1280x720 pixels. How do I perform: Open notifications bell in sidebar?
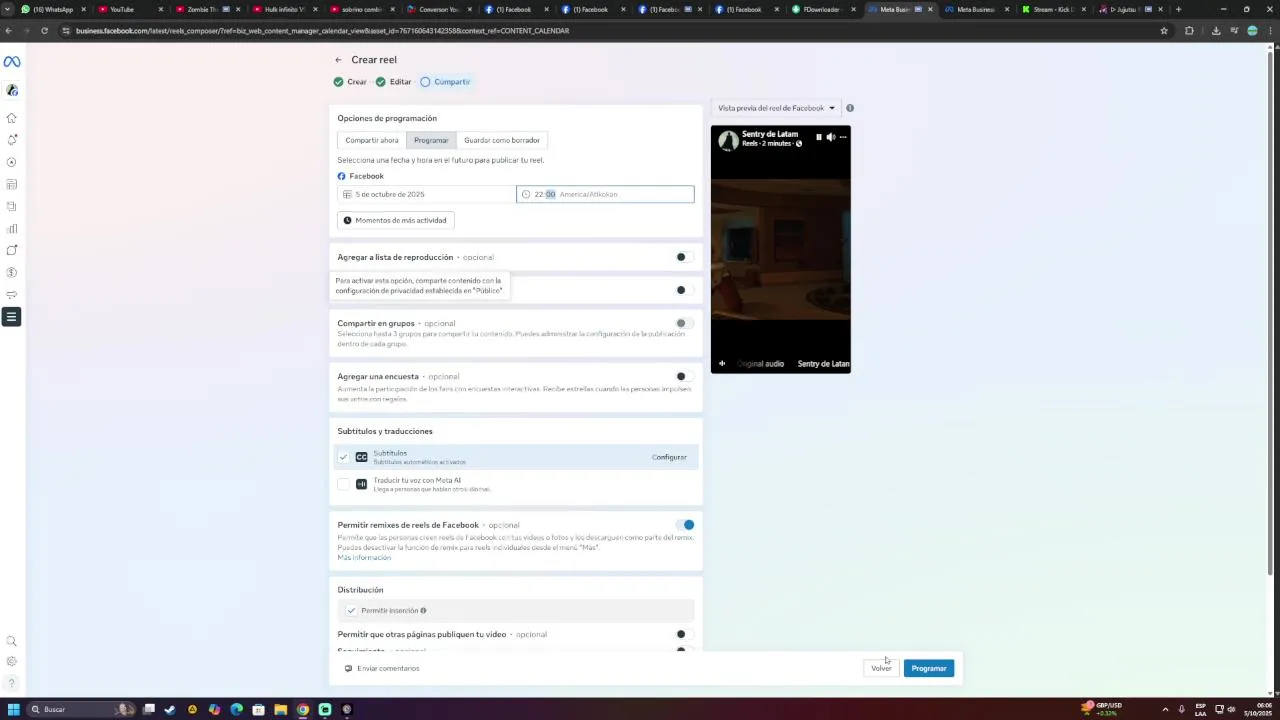pyautogui.click(x=11, y=140)
